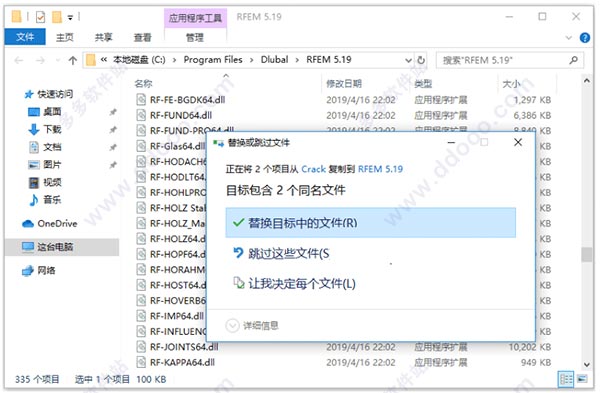Pin toggle beside 桌面 in quick access
This screenshot has height=393, width=600.
click(x=113, y=112)
